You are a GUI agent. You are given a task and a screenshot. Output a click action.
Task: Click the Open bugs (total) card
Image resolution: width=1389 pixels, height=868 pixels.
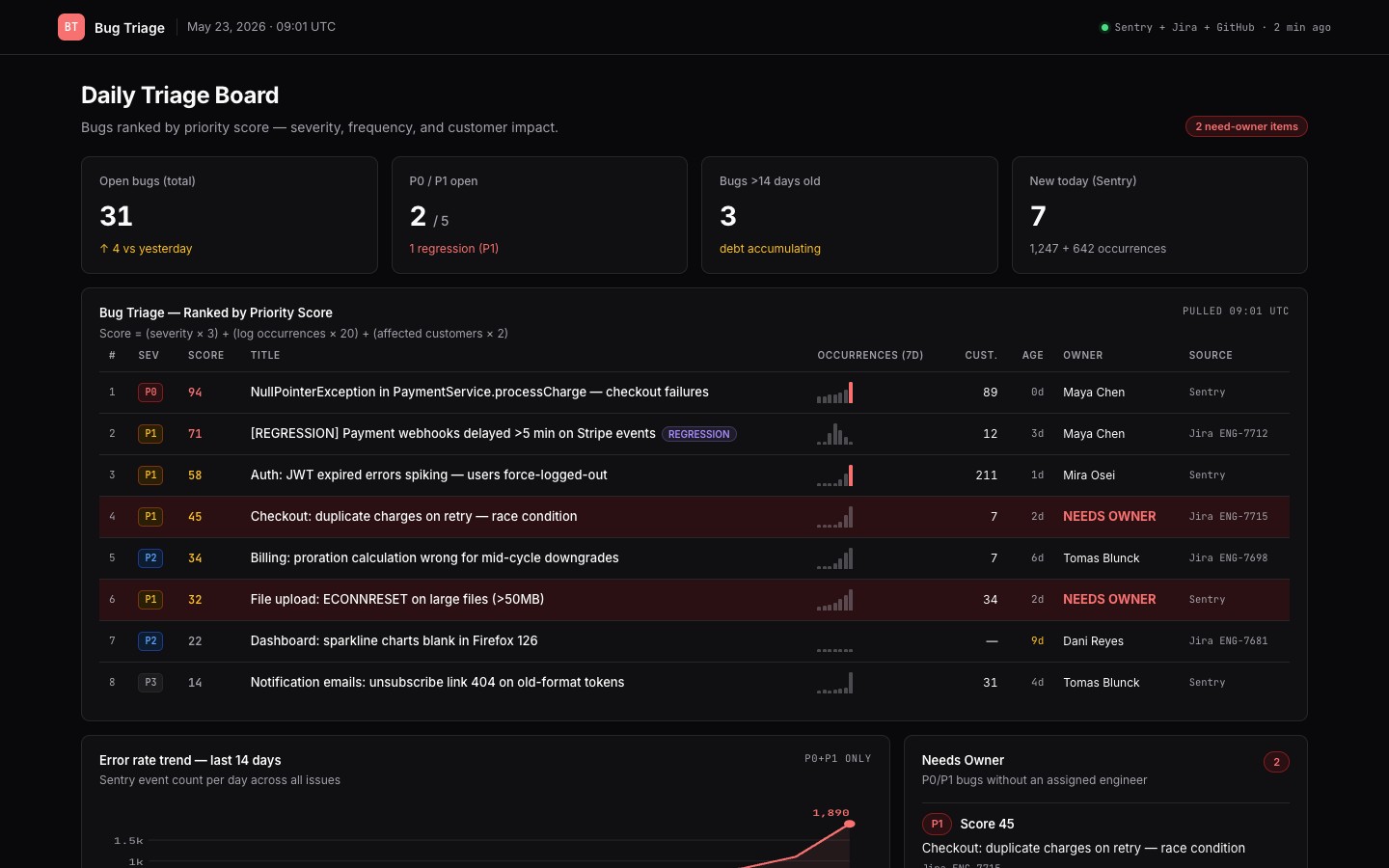coord(230,215)
